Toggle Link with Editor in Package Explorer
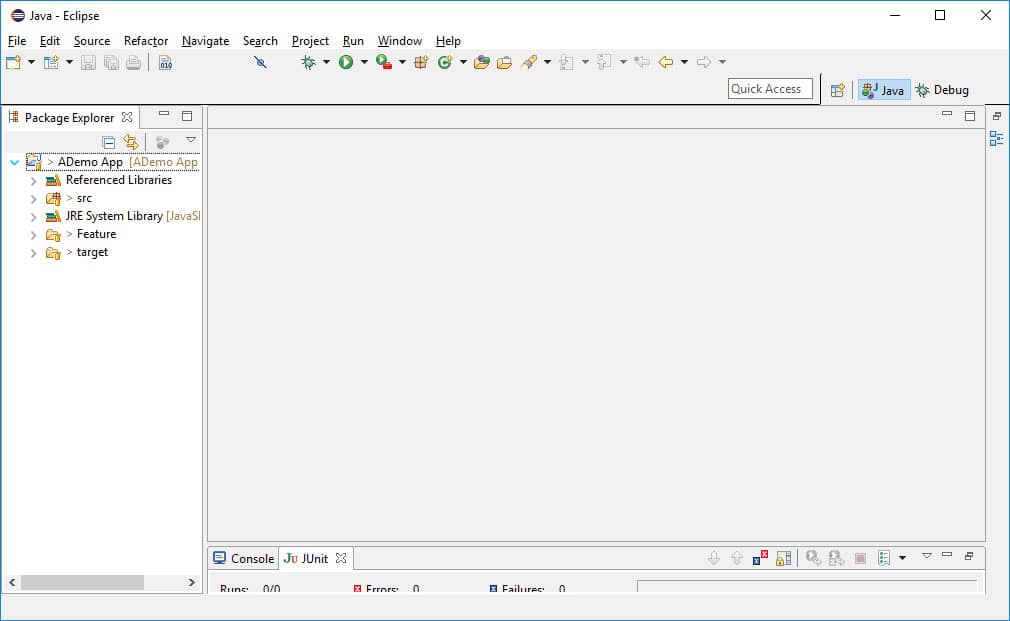This screenshot has width=1010, height=621. coord(131,142)
